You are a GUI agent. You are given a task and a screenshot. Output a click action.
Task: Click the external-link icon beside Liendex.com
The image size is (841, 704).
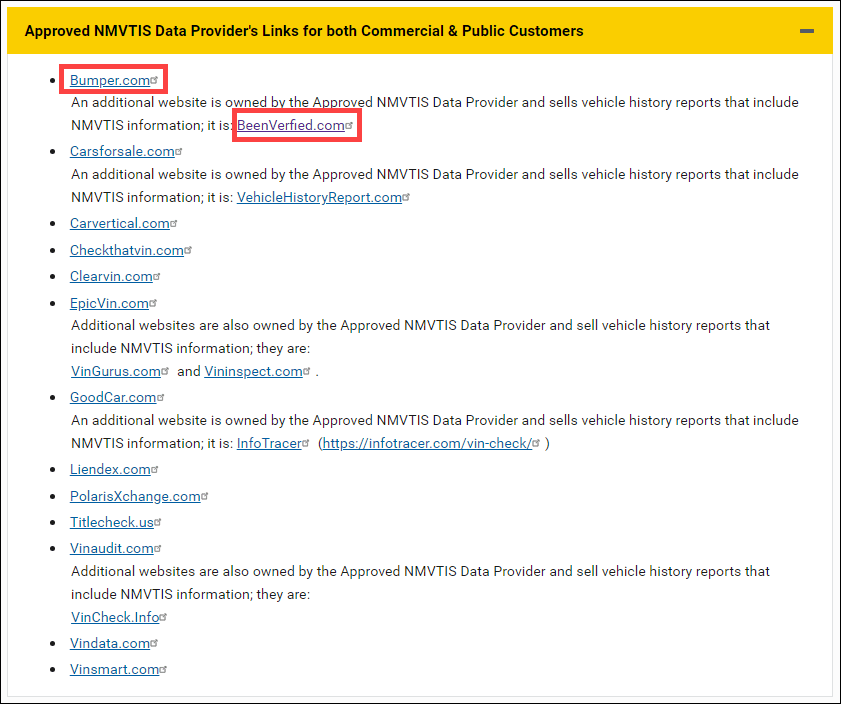[155, 469]
